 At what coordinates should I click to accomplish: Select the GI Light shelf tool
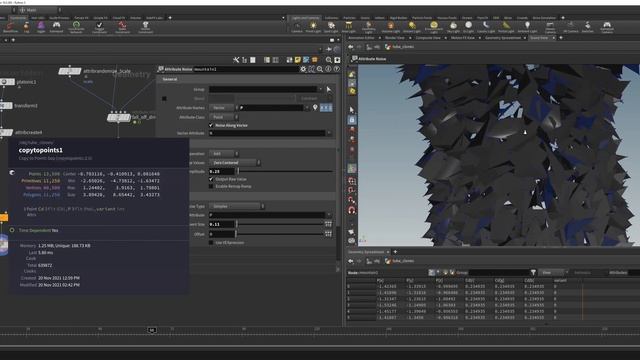tap(469, 27)
